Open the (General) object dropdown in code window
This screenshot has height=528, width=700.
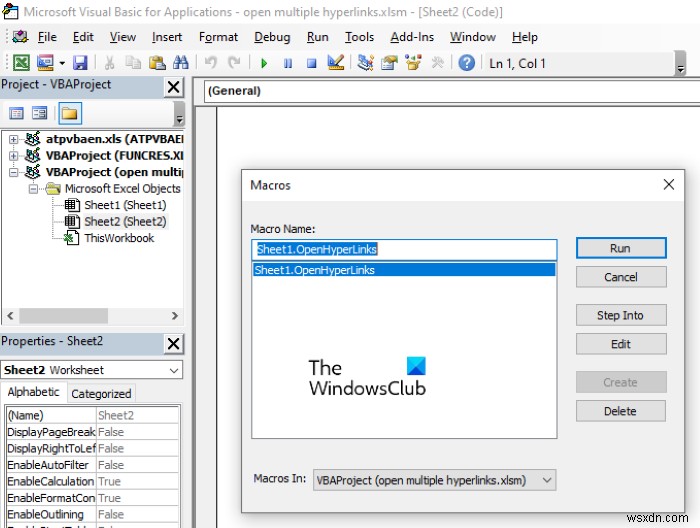tap(452, 91)
